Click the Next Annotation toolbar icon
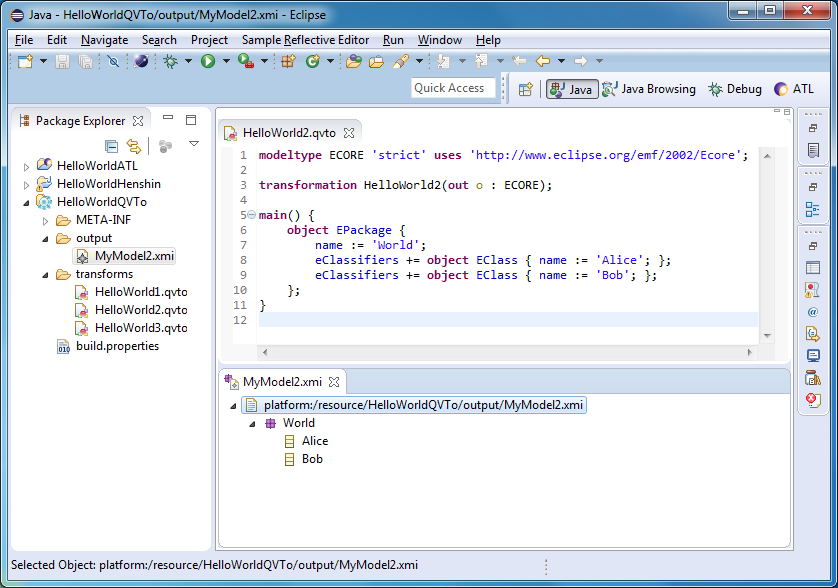Screen dimensions: 838x588 tap(443, 61)
